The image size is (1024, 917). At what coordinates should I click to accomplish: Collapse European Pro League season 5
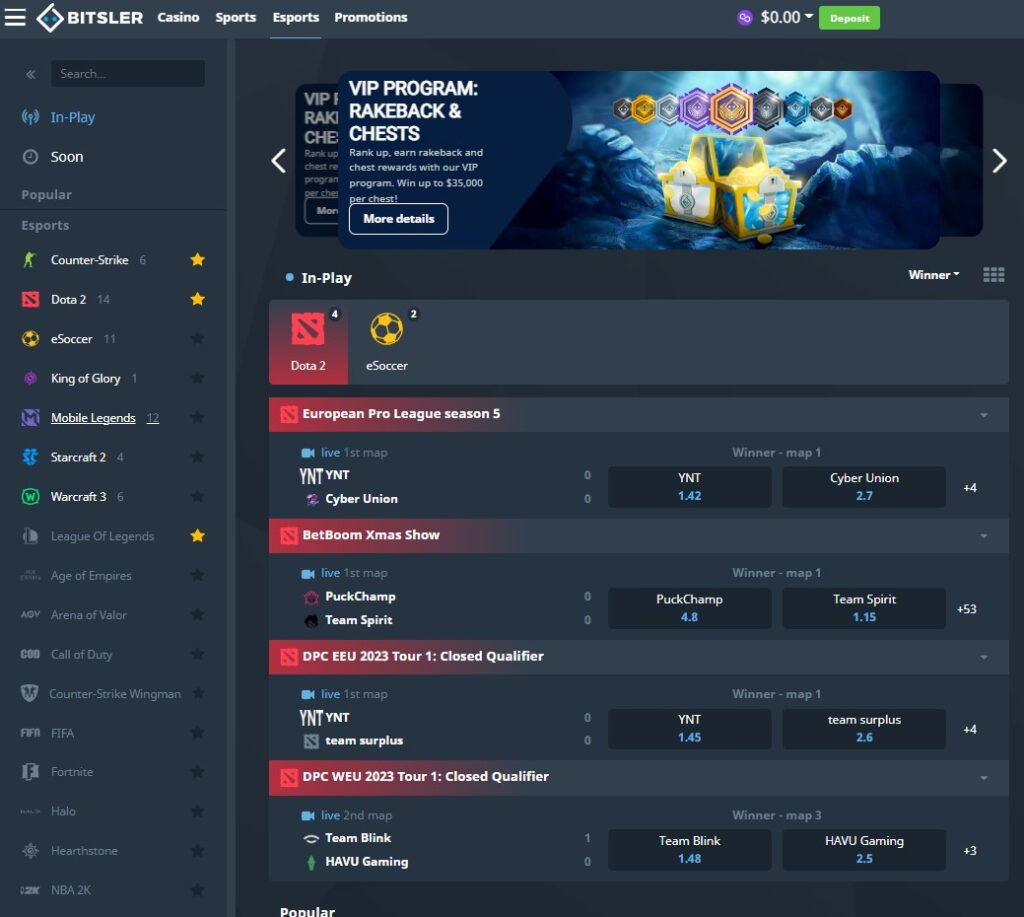(x=984, y=415)
